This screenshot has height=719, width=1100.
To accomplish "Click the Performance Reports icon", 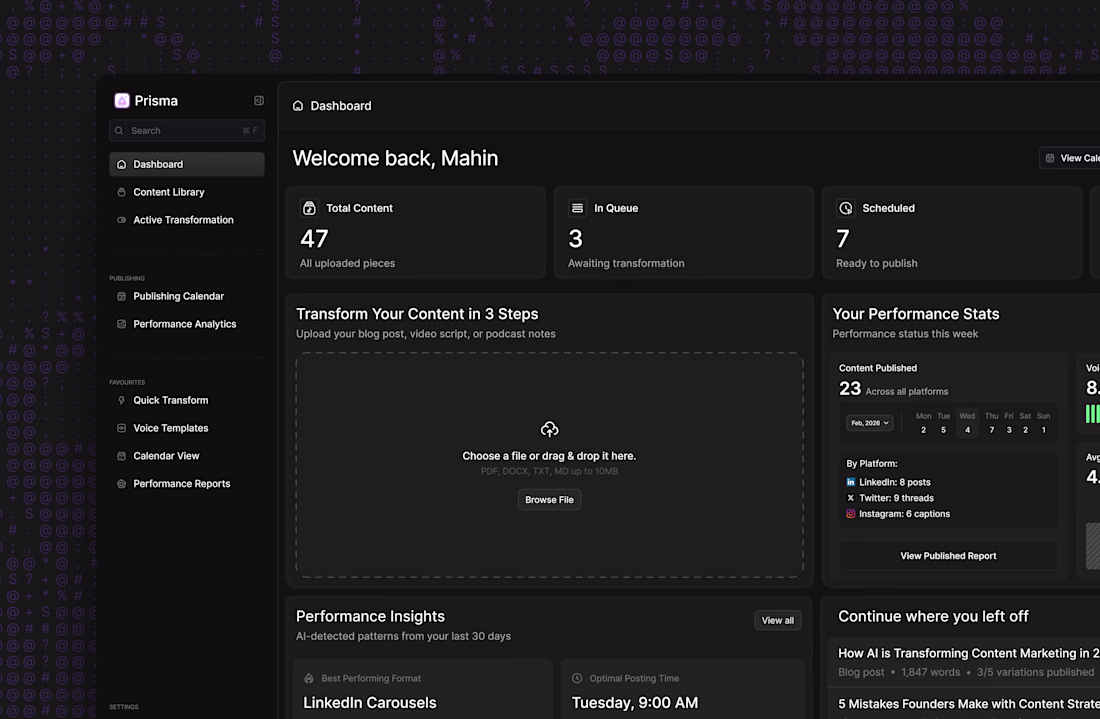I will pyautogui.click(x=122, y=484).
